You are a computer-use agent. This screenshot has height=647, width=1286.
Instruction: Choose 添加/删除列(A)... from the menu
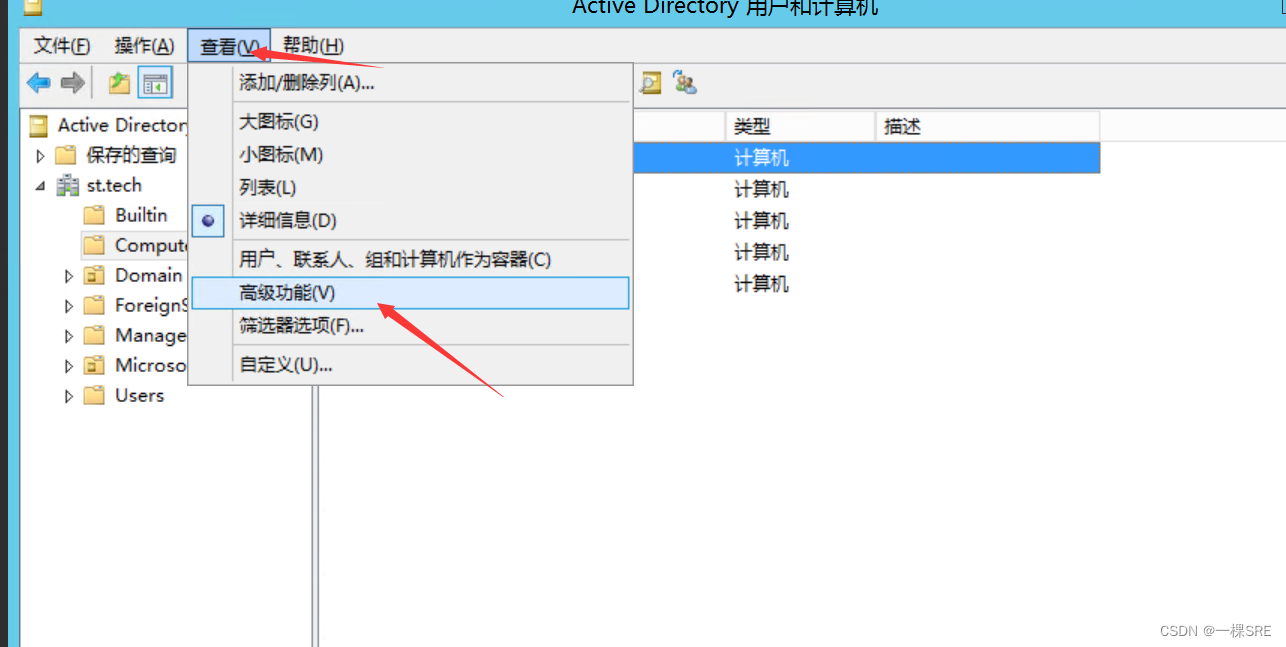410,83
